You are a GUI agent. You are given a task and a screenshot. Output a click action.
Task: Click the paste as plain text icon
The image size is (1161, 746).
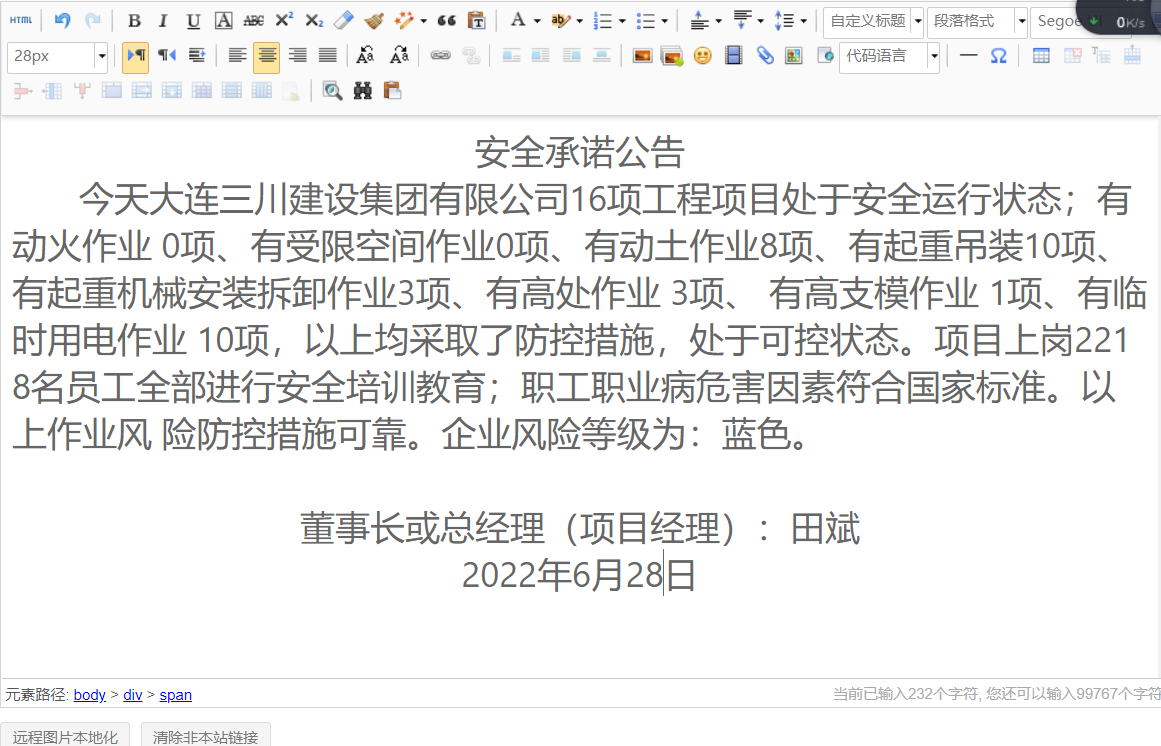click(477, 21)
